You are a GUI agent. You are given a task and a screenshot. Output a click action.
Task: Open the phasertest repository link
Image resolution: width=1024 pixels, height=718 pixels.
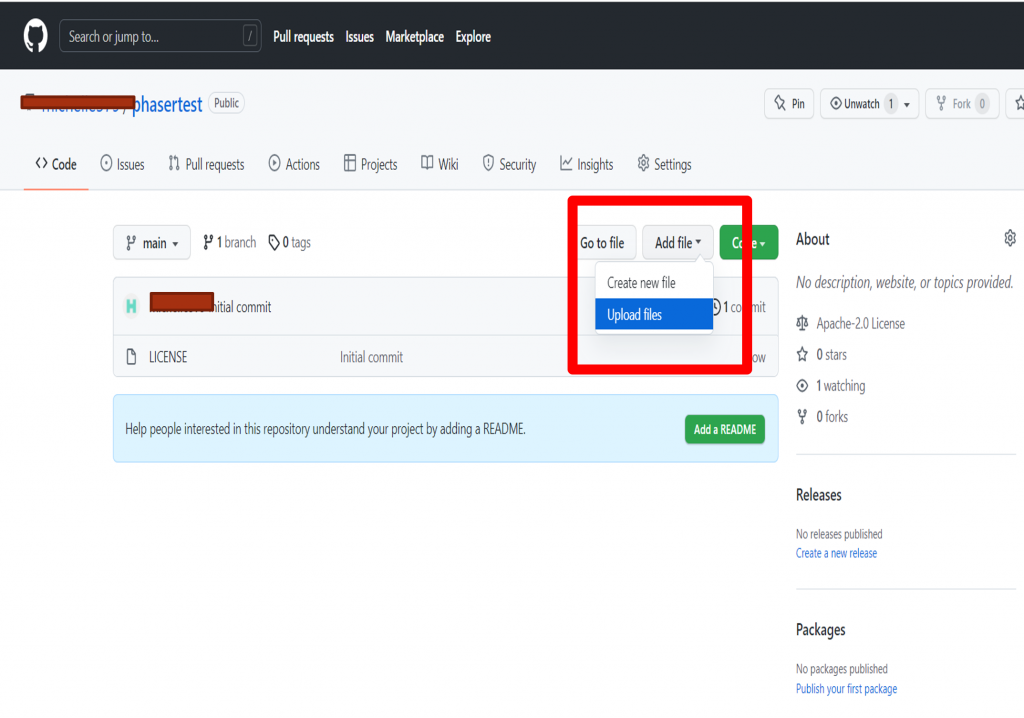coord(167,105)
